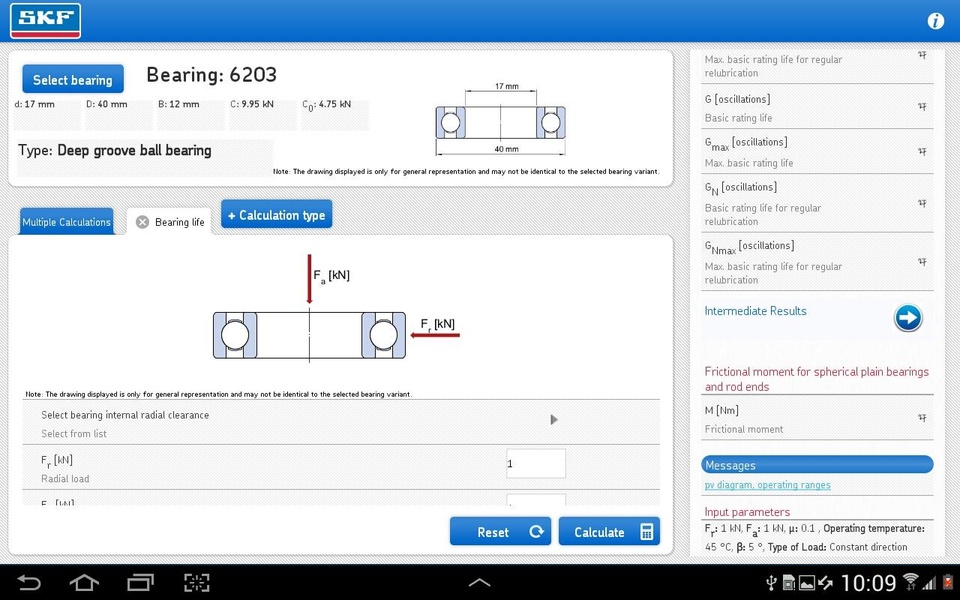
Task: Tap cellular signal strength icon
Action: (930, 583)
